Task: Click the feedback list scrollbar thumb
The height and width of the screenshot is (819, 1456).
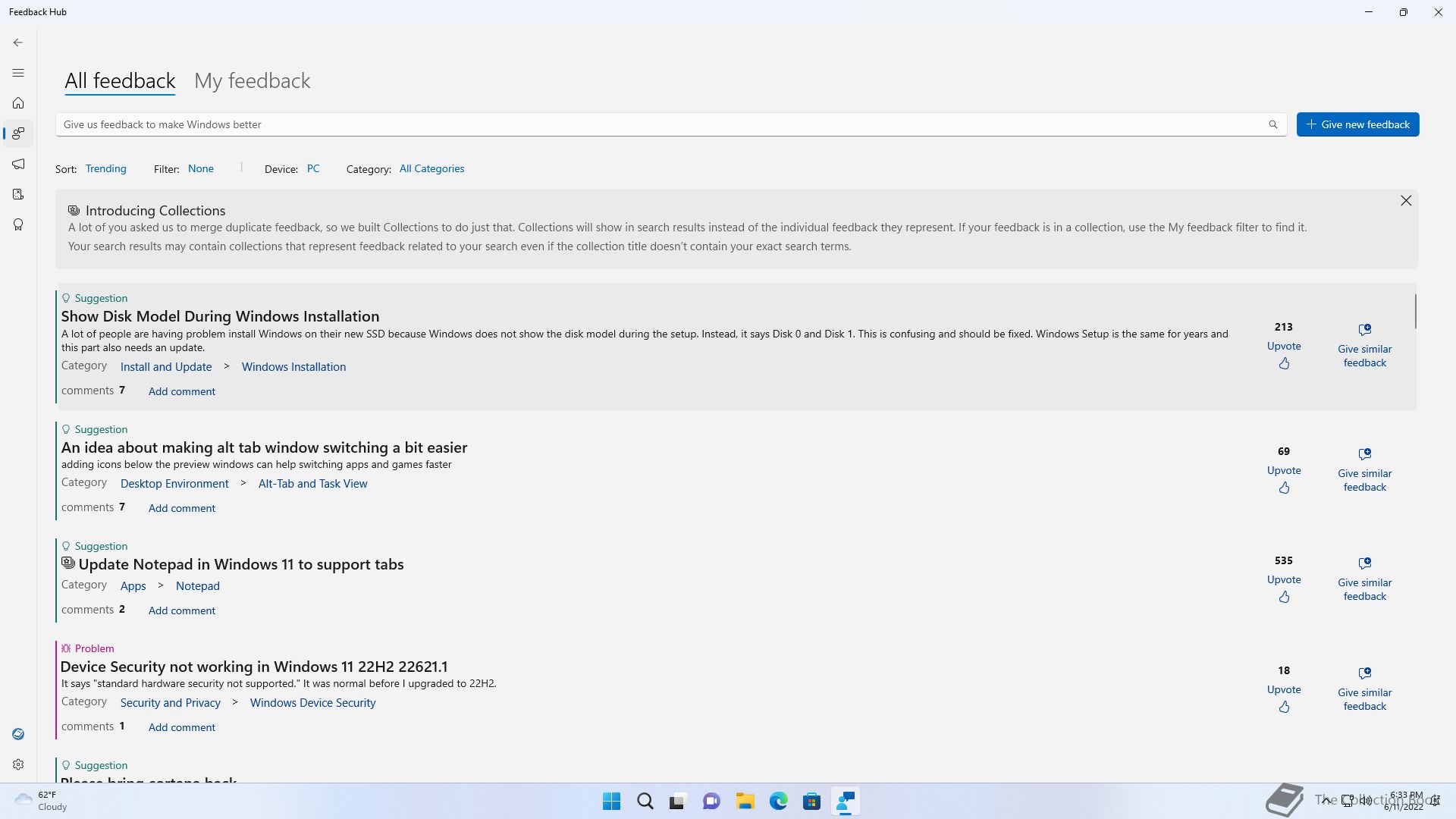Action: point(1415,311)
